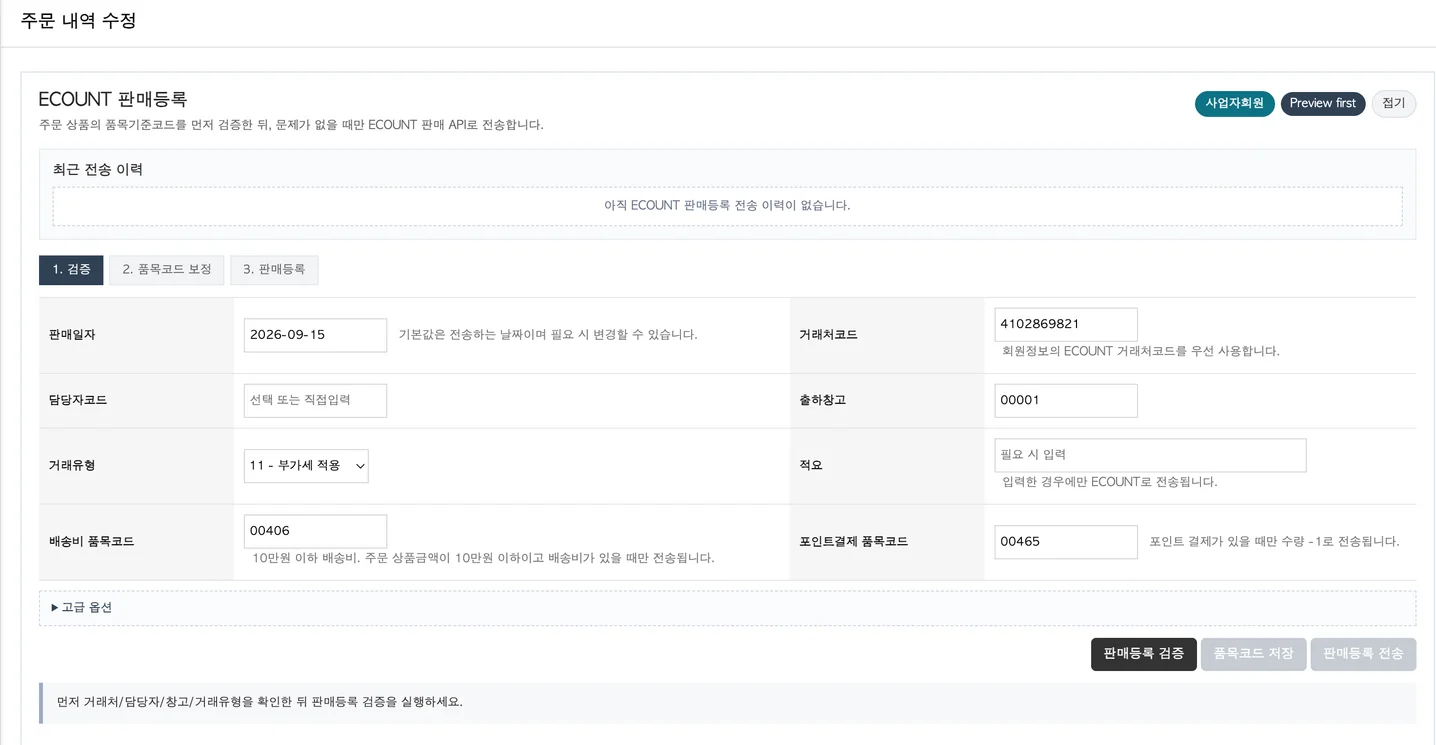Click the 거래처코드 input field
The height and width of the screenshot is (745, 1436).
1066,324
